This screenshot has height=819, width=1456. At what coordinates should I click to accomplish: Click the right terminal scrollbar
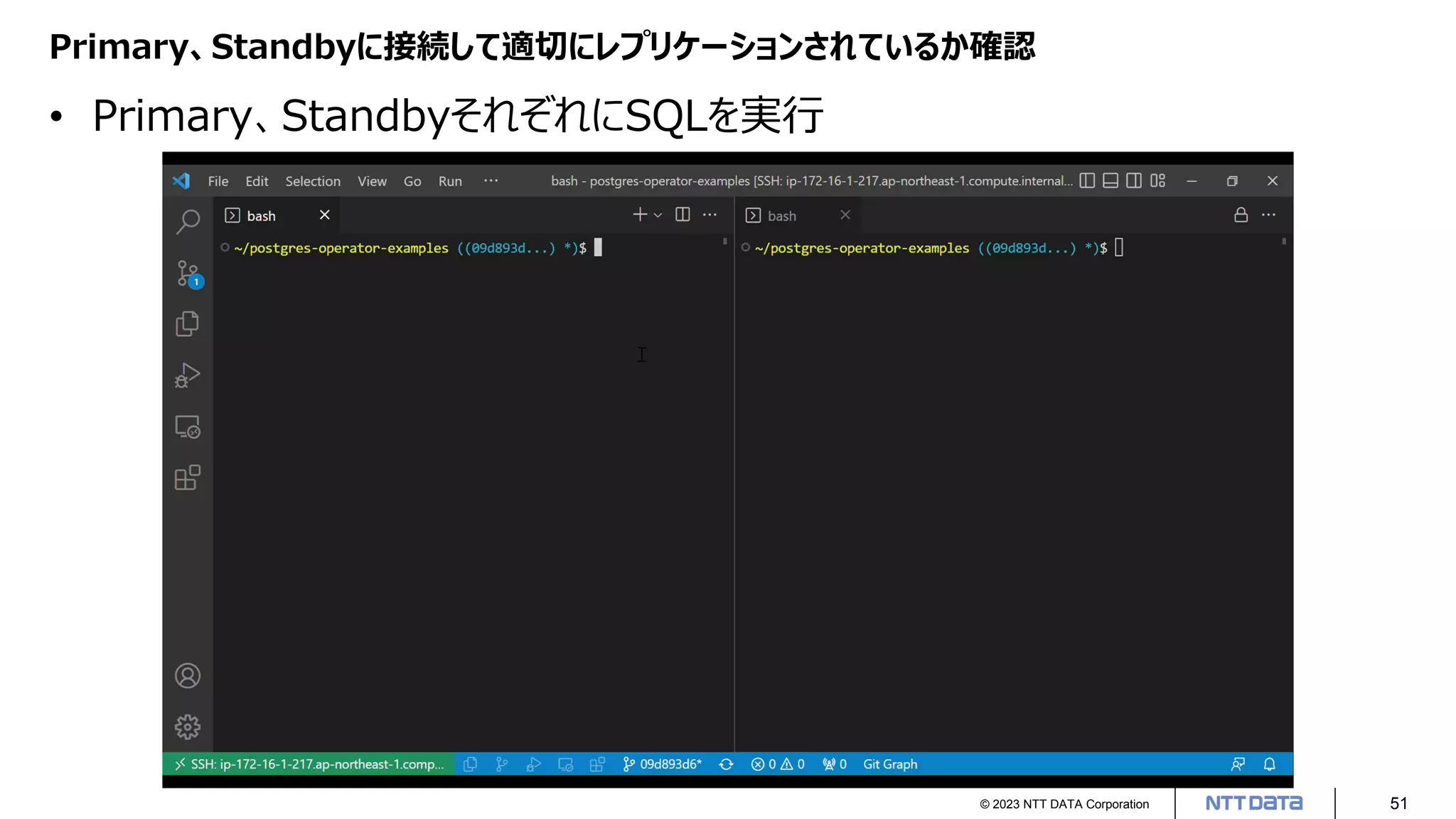pos(1284,242)
